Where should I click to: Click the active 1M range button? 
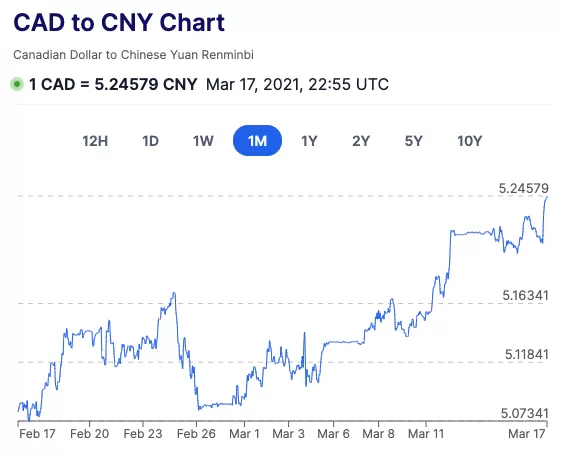(x=258, y=141)
